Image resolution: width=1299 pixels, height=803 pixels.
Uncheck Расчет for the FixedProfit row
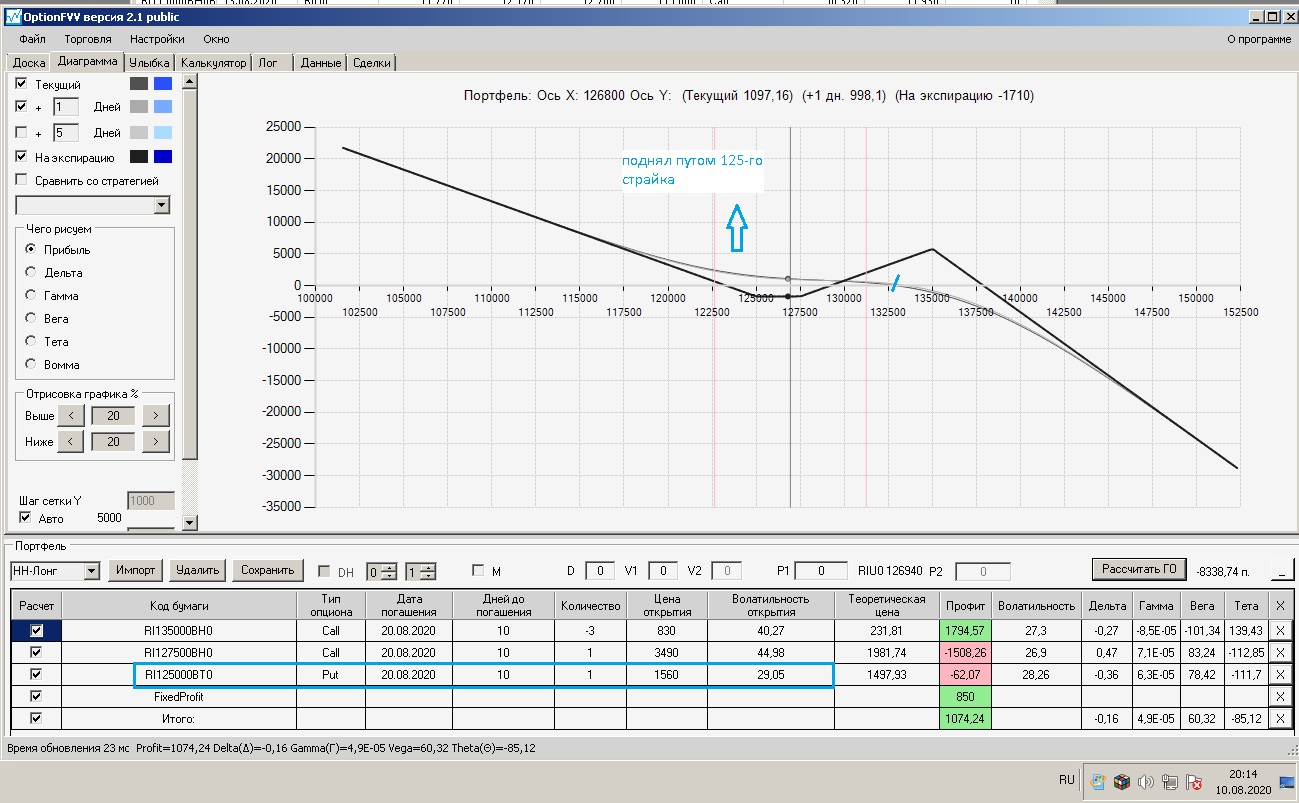pos(37,697)
